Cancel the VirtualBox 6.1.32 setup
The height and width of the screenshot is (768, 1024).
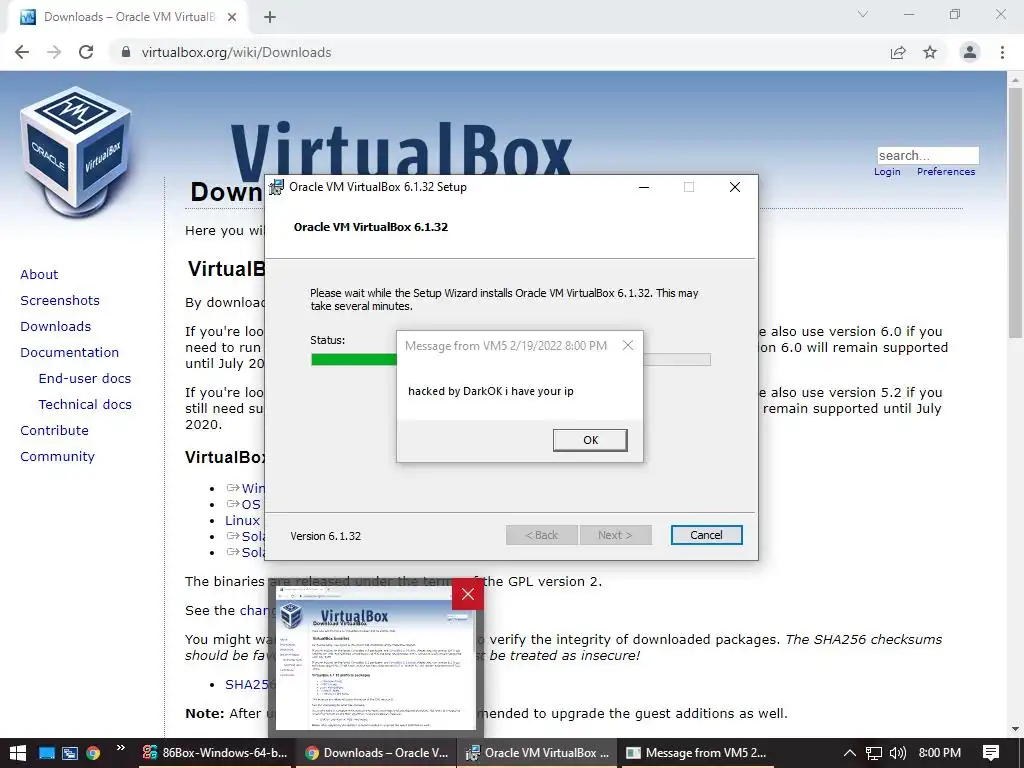[x=706, y=535]
